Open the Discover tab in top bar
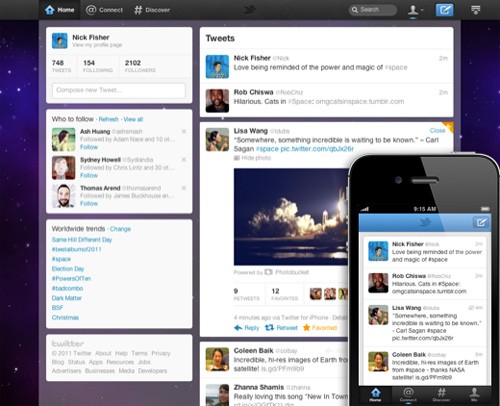 pos(152,10)
